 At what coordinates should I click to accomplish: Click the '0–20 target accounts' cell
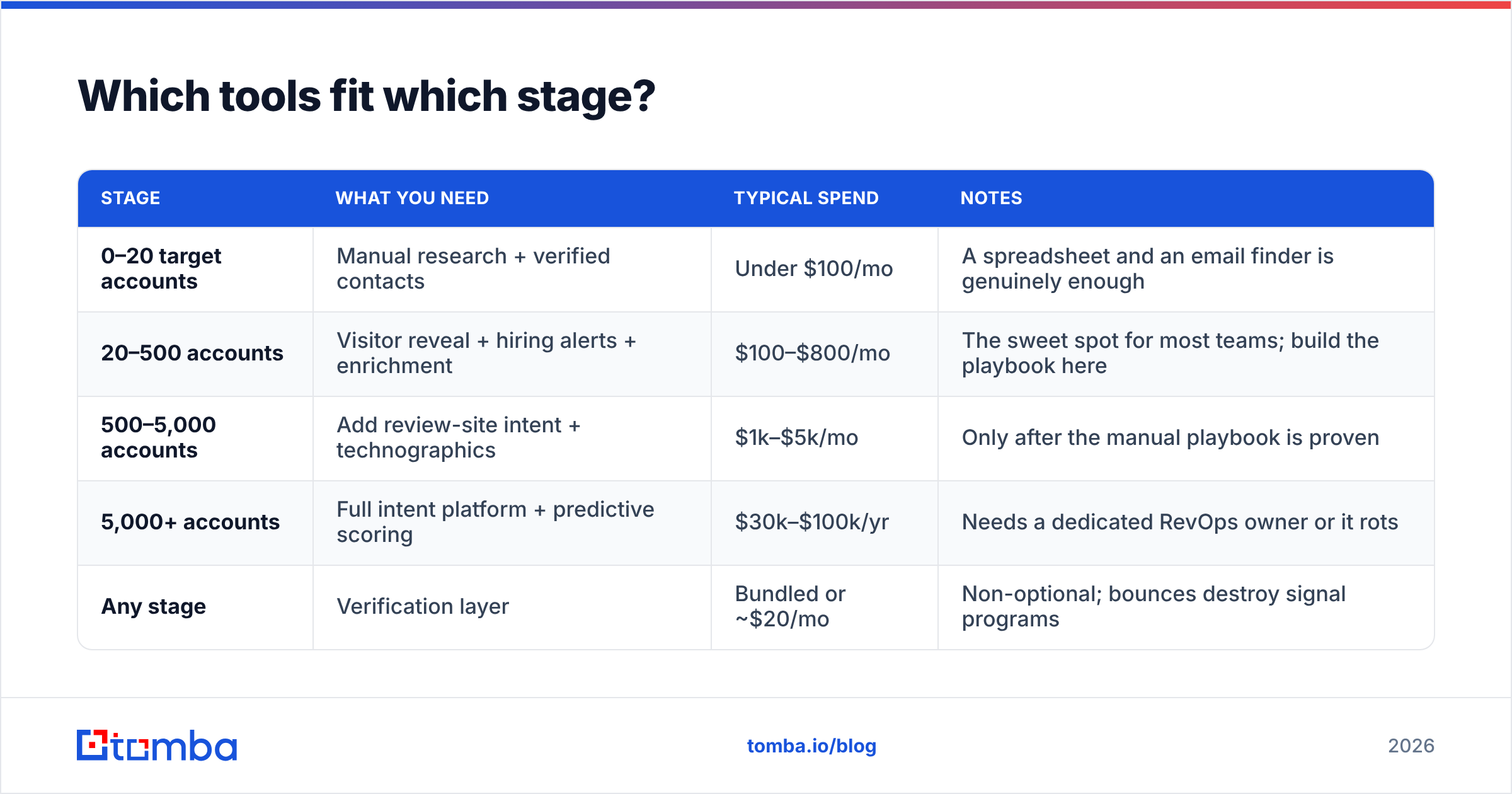pyautogui.click(x=195, y=269)
